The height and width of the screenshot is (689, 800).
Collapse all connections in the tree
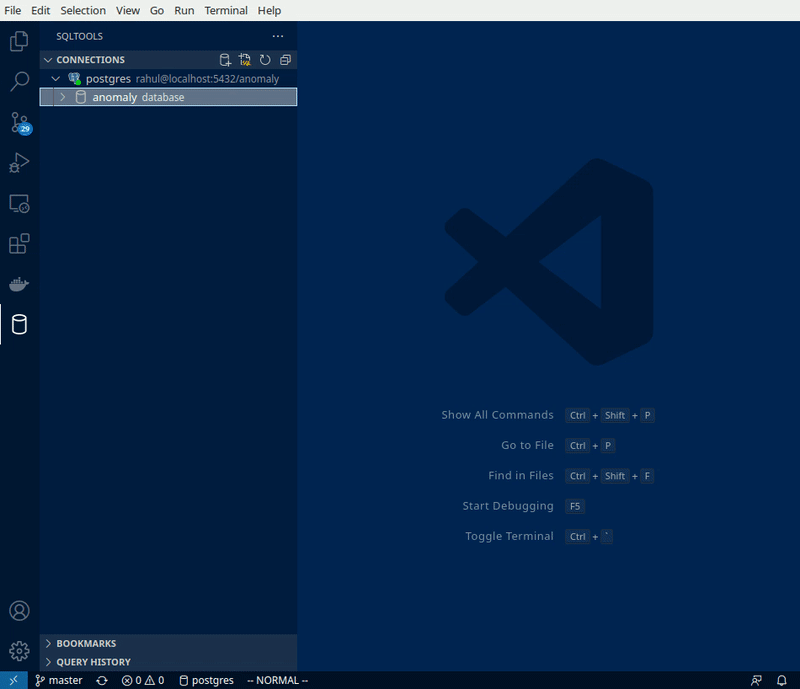[x=285, y=60]
